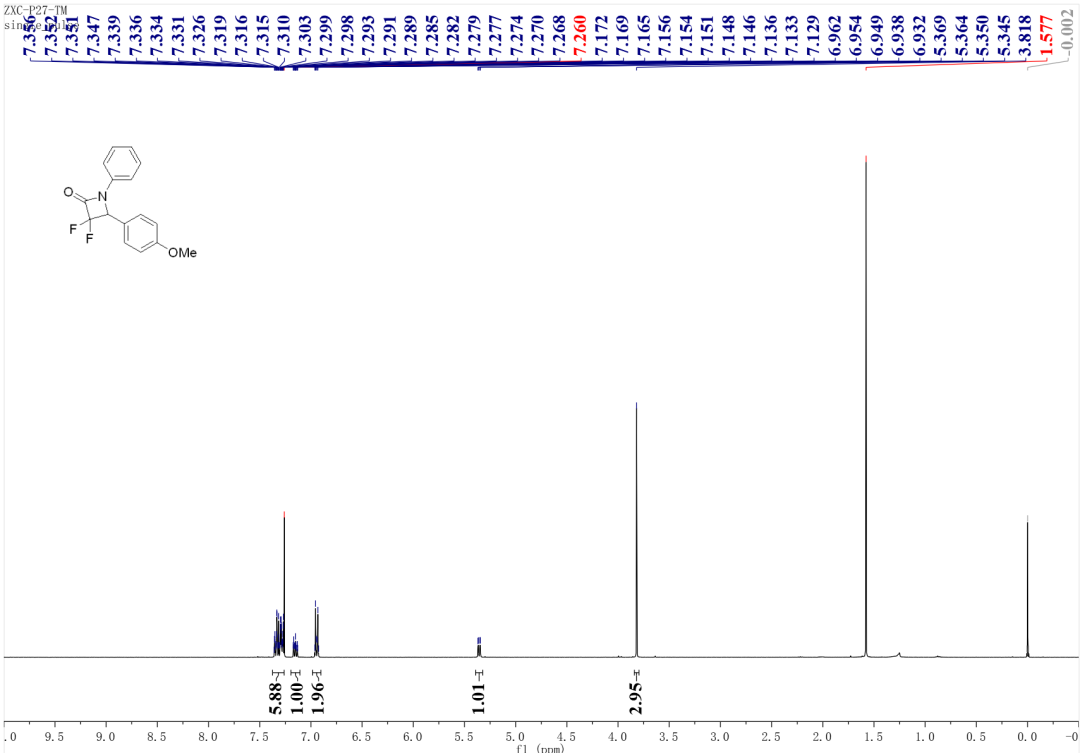Select the 7.172 peak label
The height and width of the screenshot is (753, 1080).
[602, 36]
